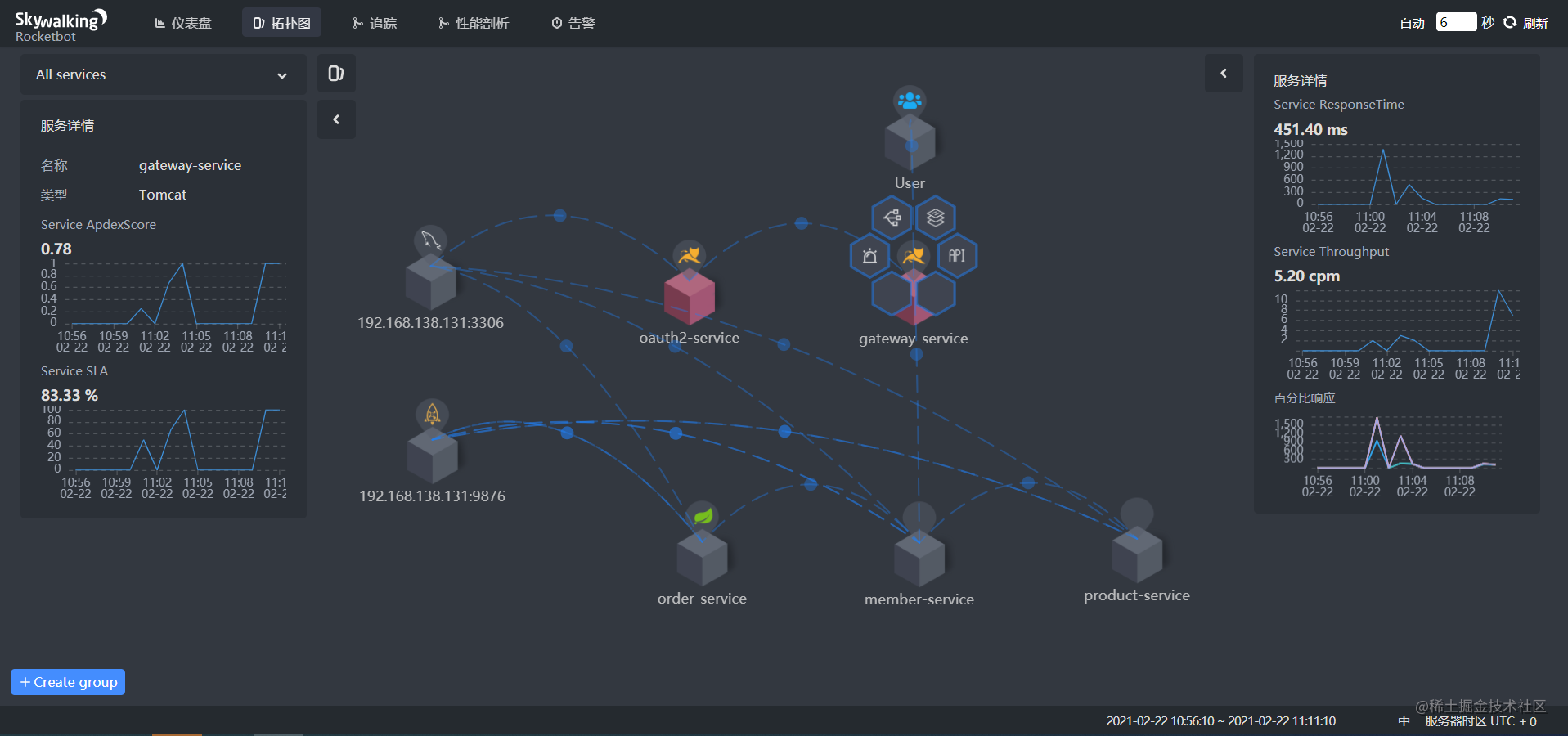Click the refresh icon in the top bar
This screenshot has height=736, width=1568.
tap(1509, 22)
